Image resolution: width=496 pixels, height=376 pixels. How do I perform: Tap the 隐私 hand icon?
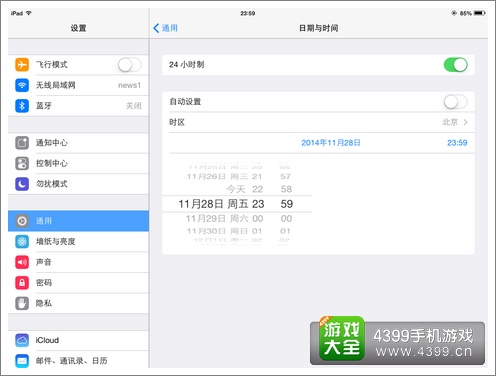click(x=22, y=303)
